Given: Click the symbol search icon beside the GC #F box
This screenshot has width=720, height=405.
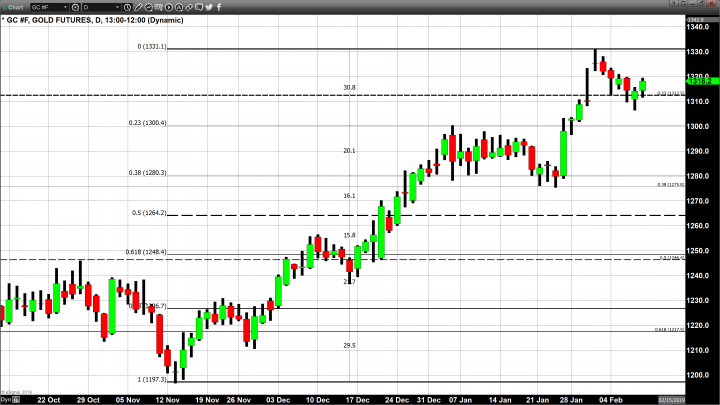Looking at the screenshot, I should pos(75,7).
